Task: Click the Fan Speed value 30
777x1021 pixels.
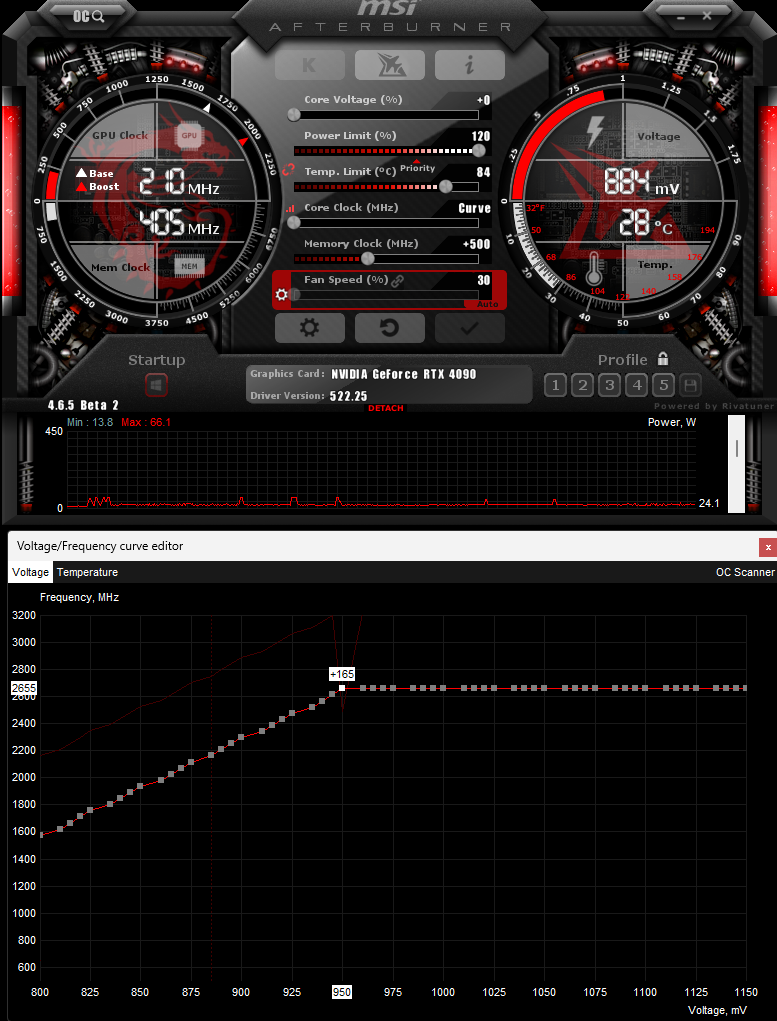Action: 484,280
